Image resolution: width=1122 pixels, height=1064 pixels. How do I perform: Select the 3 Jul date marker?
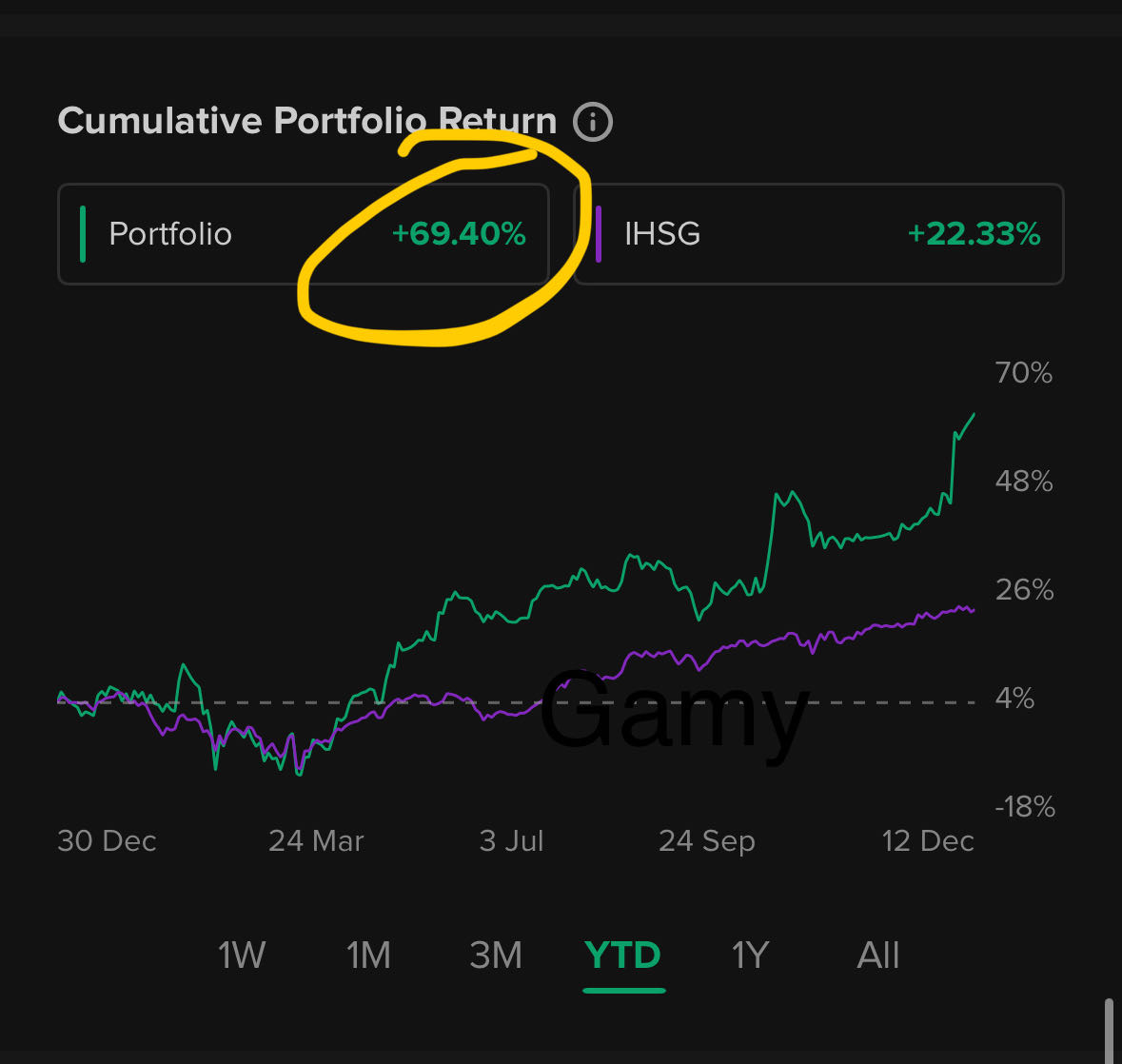coord(512,841)
